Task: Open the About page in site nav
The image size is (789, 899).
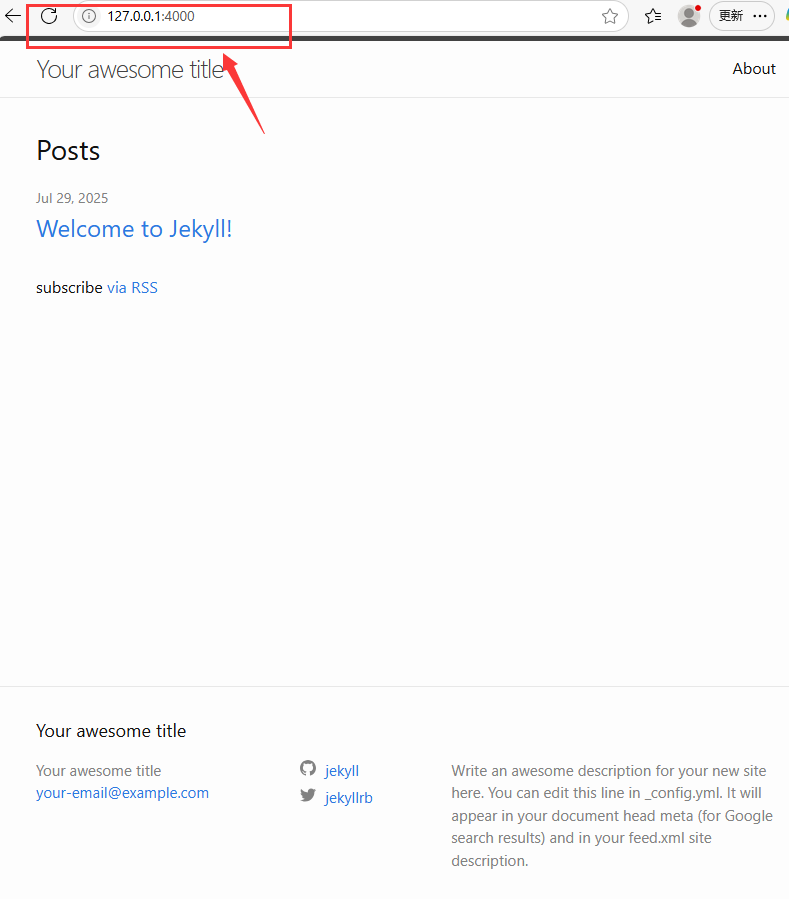Action: click(x=753, y=69)
